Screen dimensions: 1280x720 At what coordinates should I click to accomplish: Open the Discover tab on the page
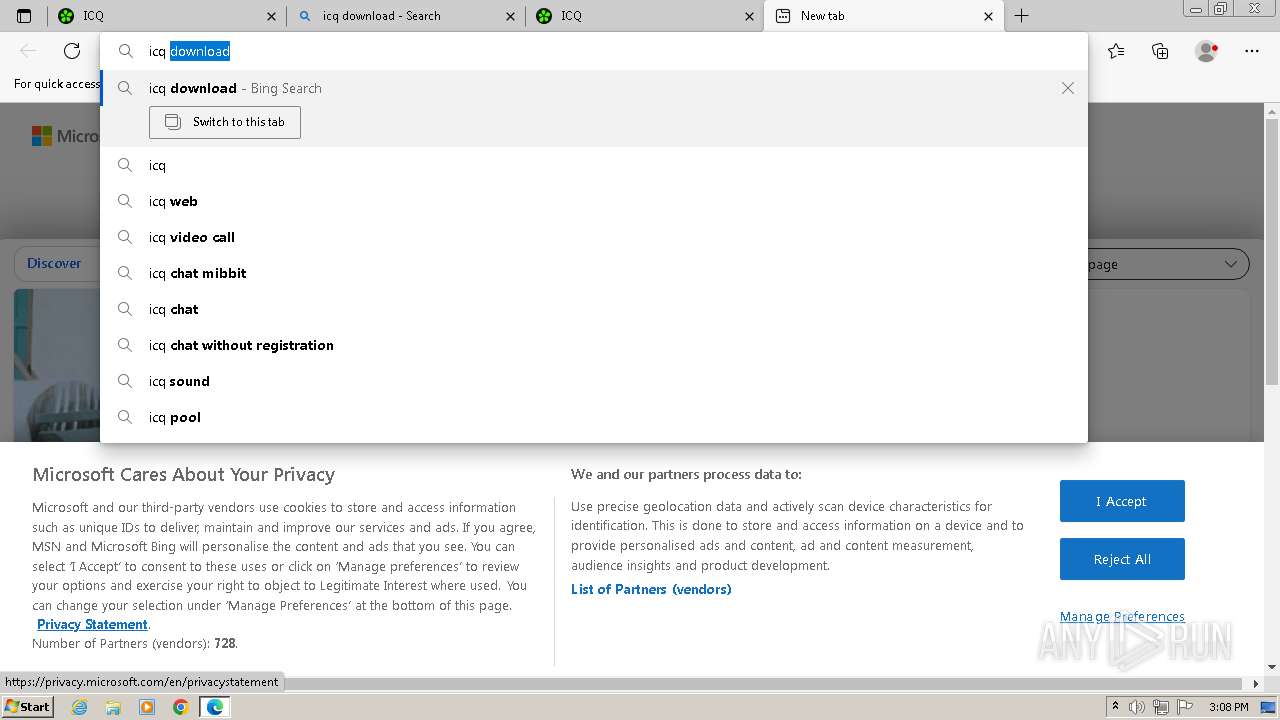coord(54,263)
